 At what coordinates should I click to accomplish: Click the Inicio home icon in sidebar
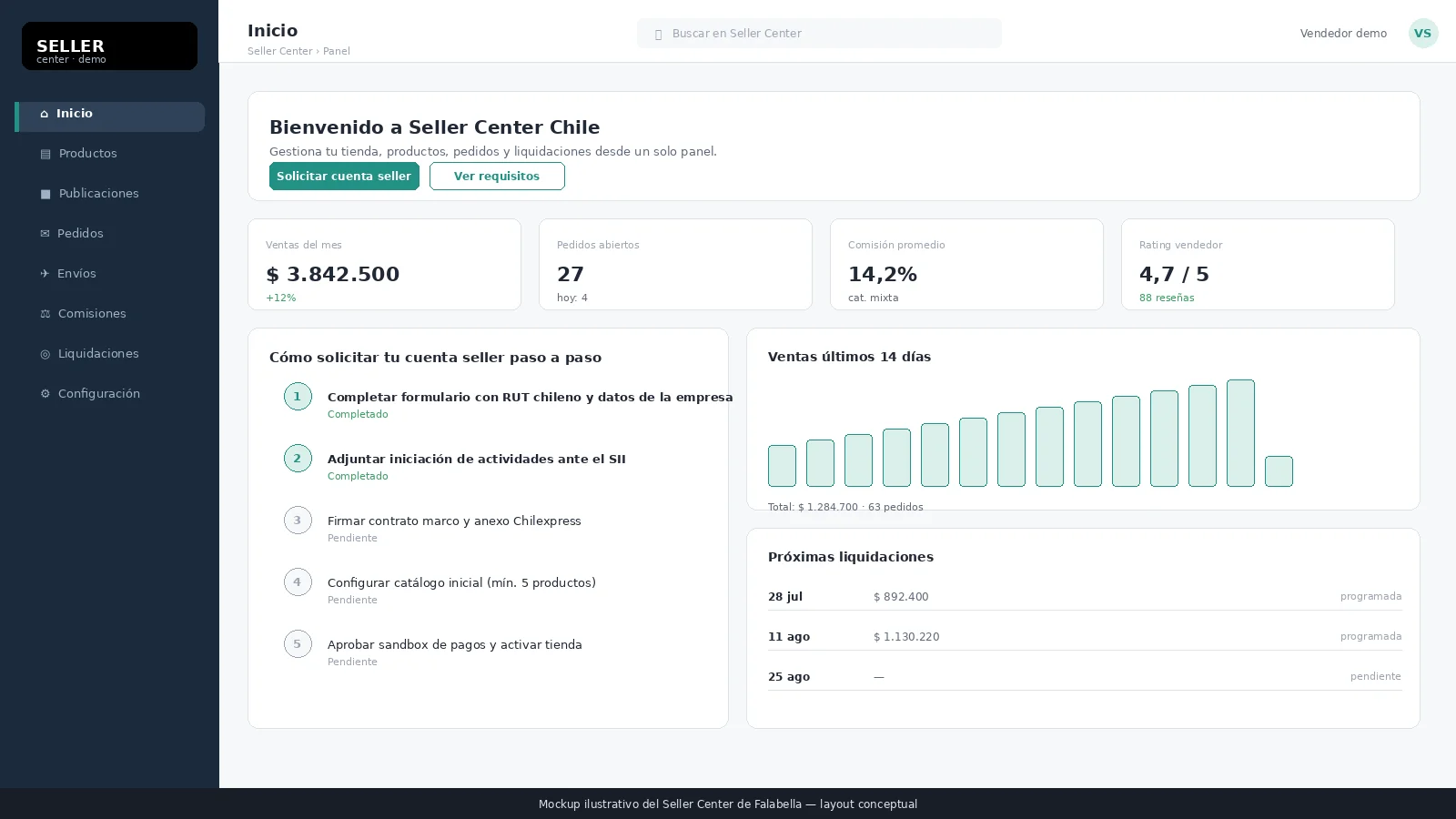pos(44,114)
